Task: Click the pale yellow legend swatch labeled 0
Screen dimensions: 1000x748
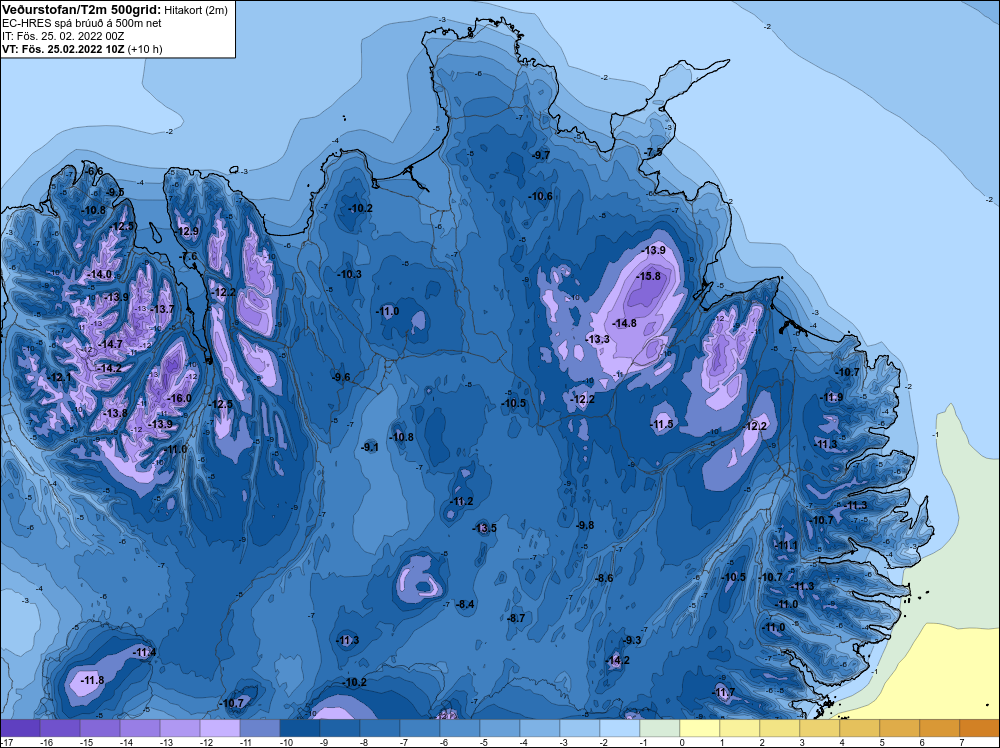Action: coord(700,728)
